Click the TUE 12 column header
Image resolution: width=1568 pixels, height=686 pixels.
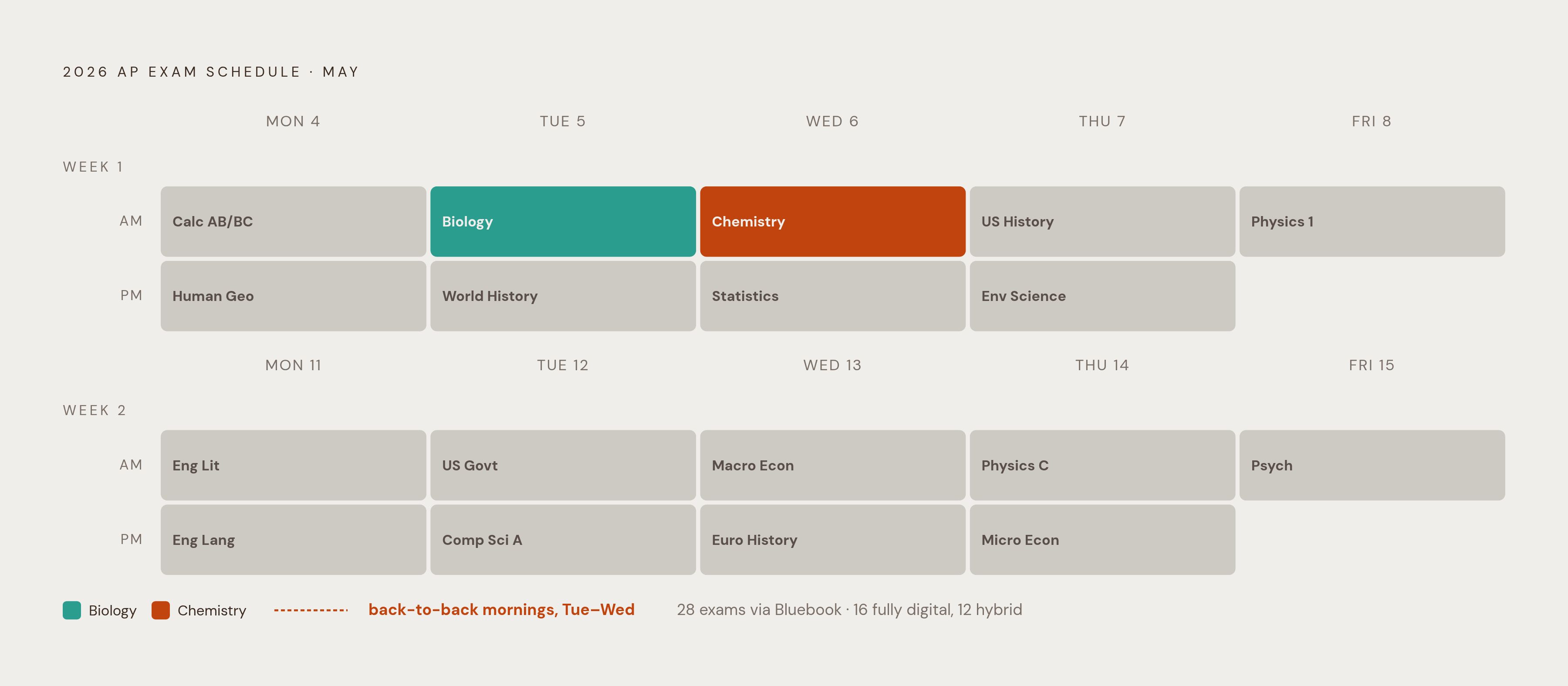563,365
